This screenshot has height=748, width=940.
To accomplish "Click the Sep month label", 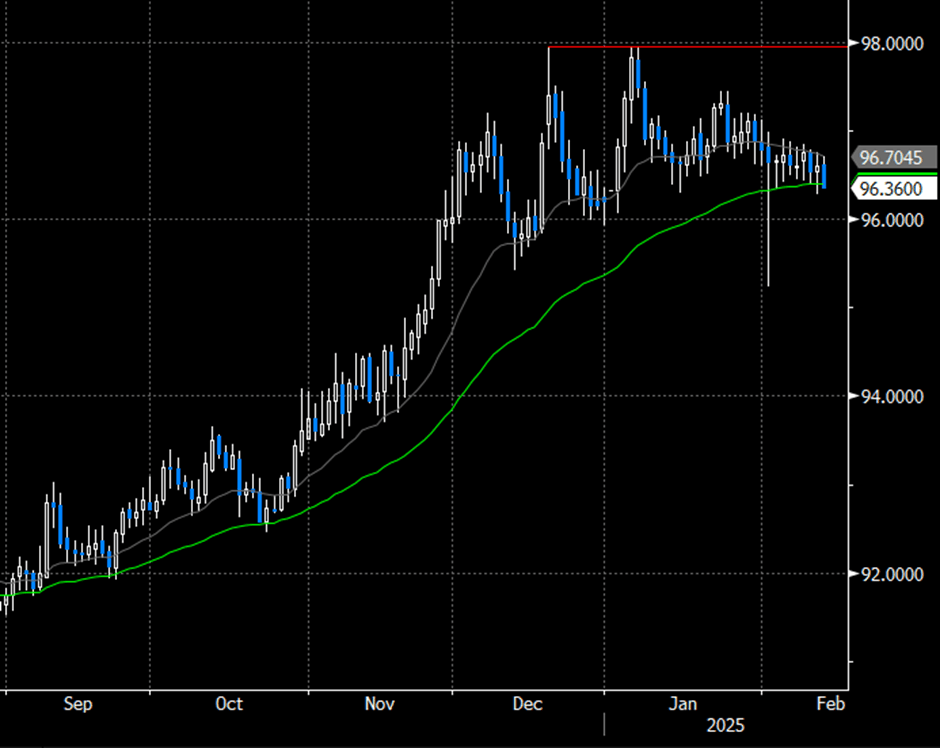I will click(x=78, y=704).
